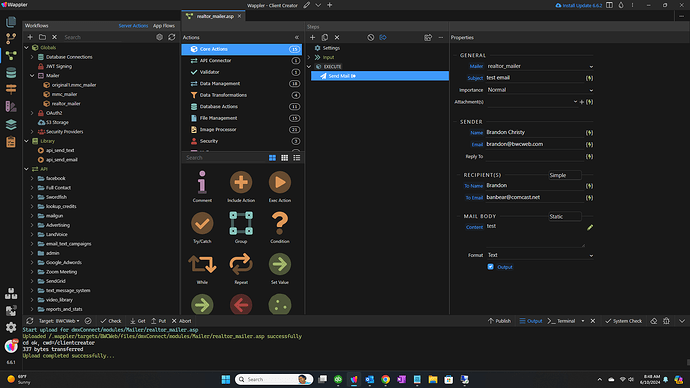The width and height of the screenshot is (690, 388).
Task: Select the Condition action icon
Action: (280, 223)
